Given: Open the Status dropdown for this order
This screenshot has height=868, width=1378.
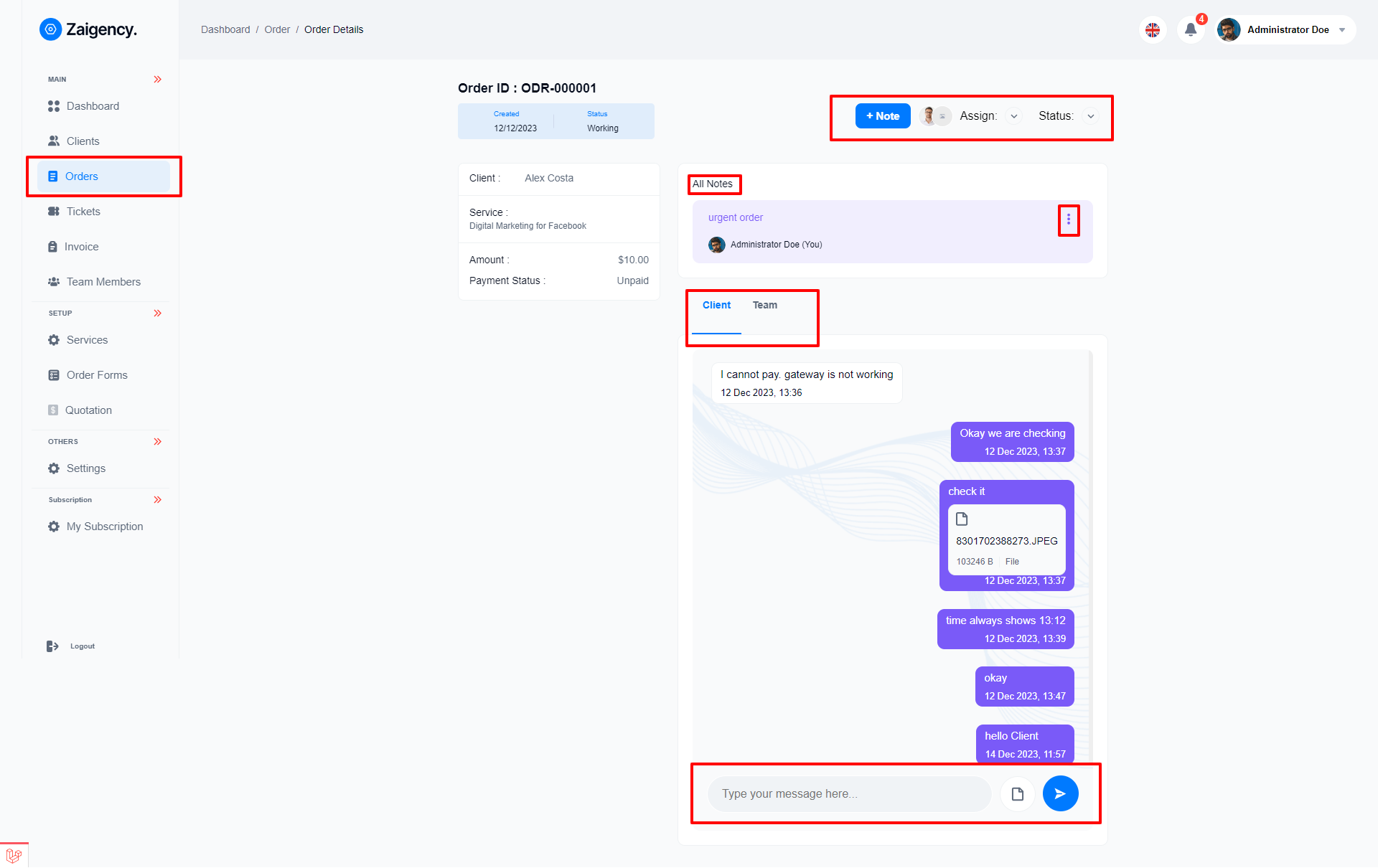Looking at the screenshot, I should click(1090, 115).
